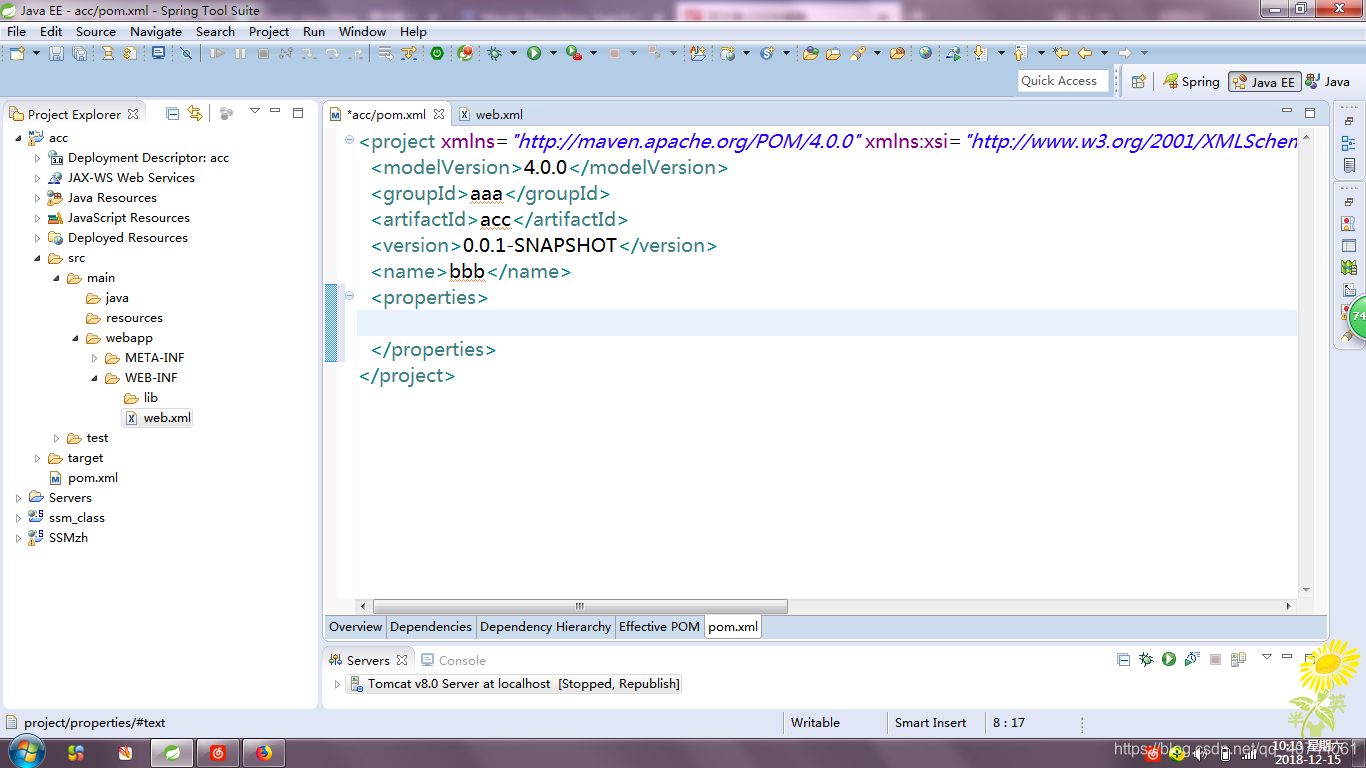This screenshot has width=1366, height=768.
Task: Open the New wizard dropdown arrow
Action: point(37,53)
